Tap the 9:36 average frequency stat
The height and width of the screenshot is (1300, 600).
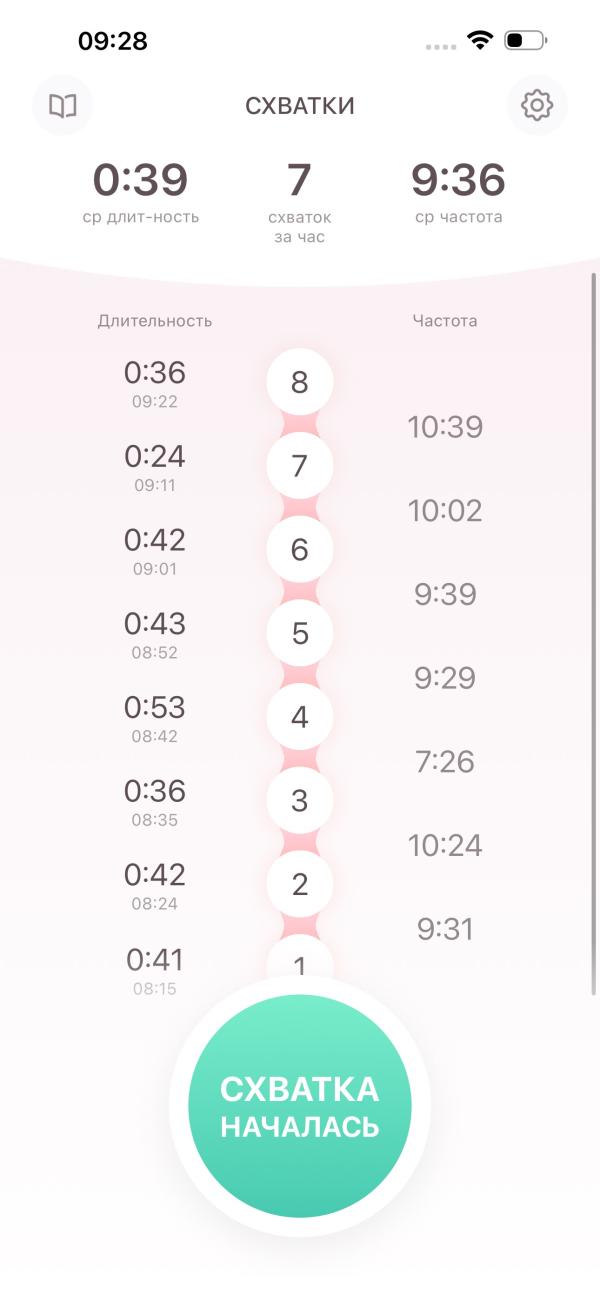pos(458,190)
